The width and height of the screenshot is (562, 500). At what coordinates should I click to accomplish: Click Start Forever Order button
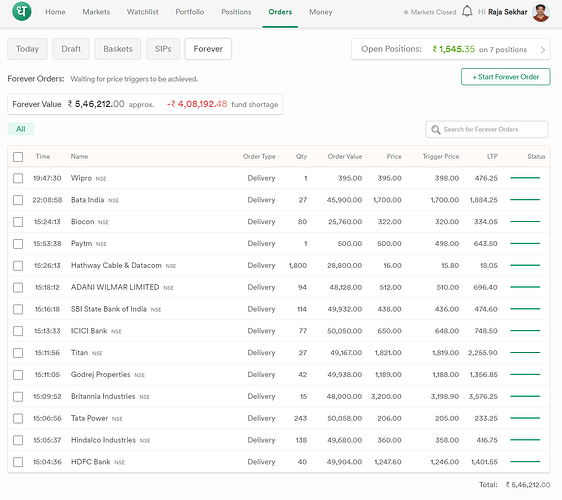pos(505,77)
